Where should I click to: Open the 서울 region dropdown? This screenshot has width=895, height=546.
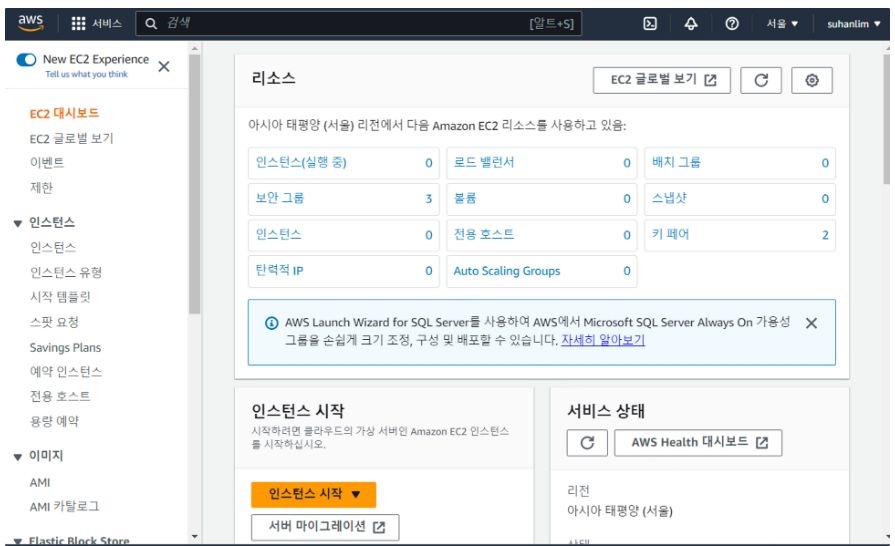click(x=782, y=23)
